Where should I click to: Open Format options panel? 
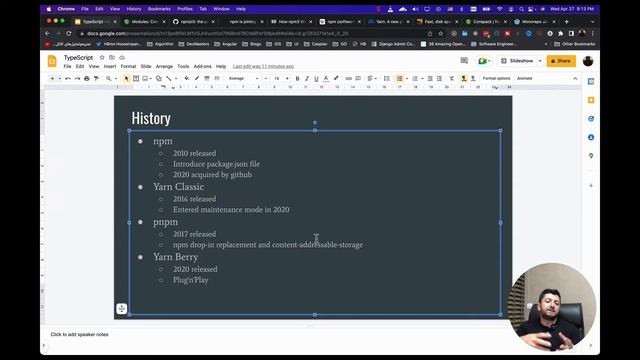pos(496,78)
